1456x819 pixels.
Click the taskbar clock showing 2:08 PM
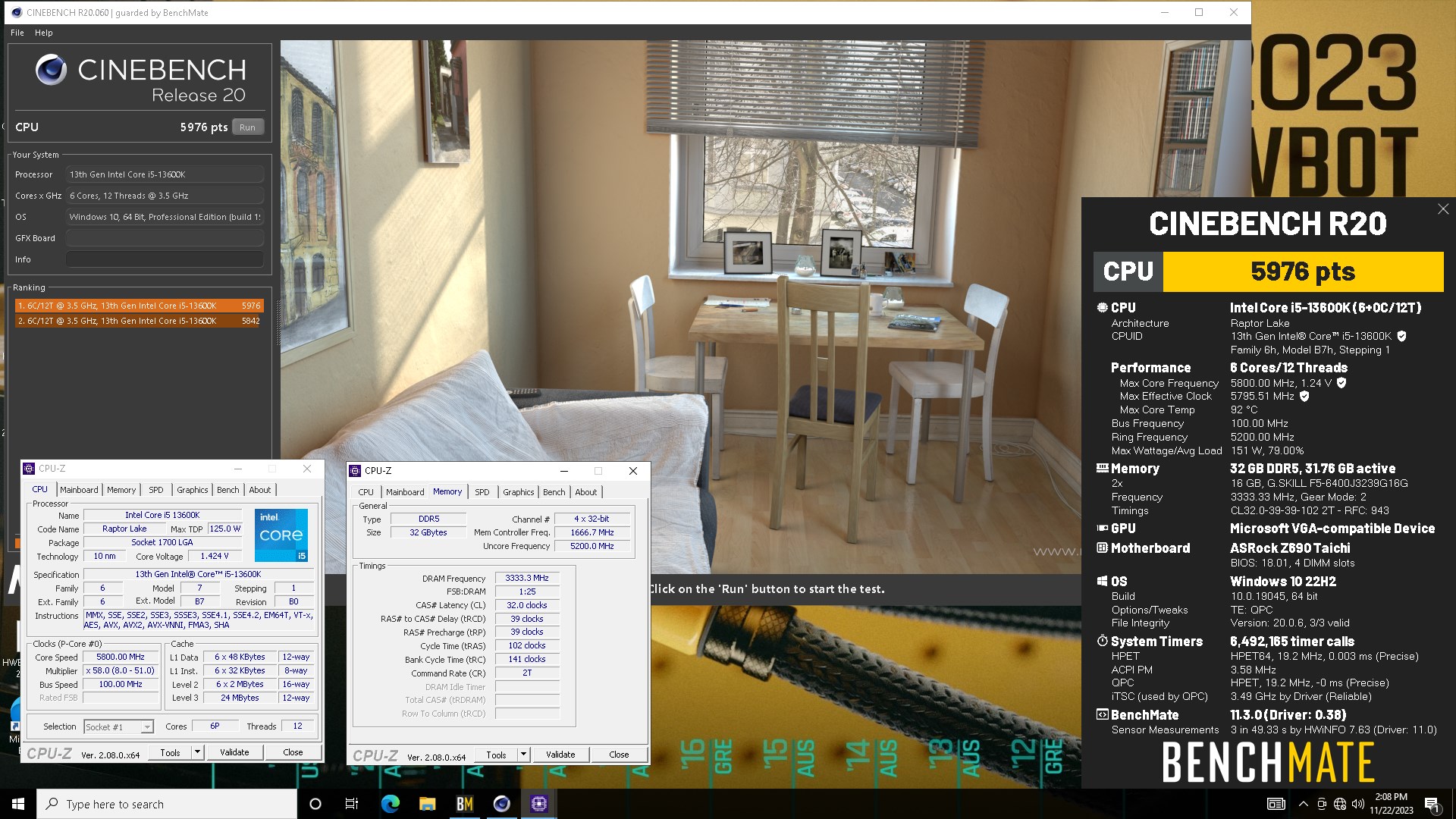pos(1391,804)
